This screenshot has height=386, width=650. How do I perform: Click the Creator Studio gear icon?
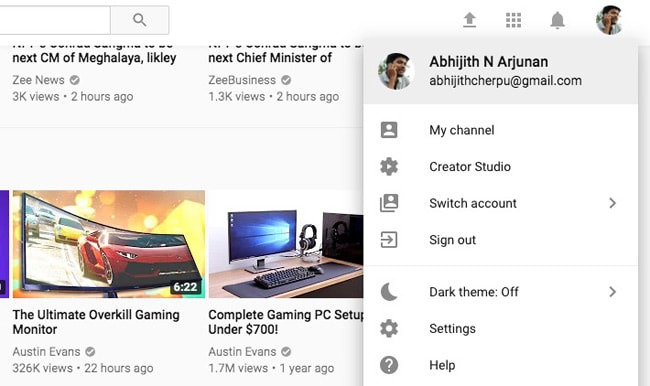point(389,166)
